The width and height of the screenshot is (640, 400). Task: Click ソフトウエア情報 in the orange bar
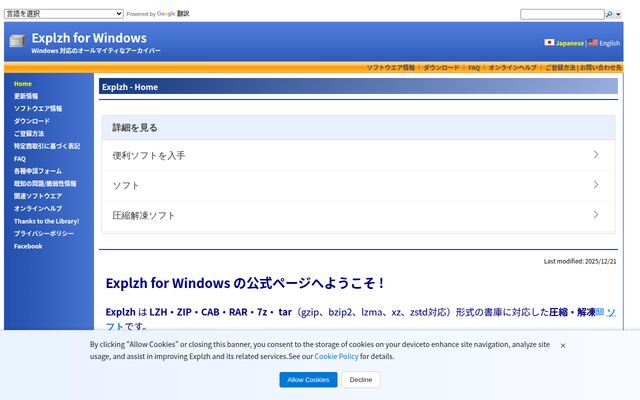(391, 68)
